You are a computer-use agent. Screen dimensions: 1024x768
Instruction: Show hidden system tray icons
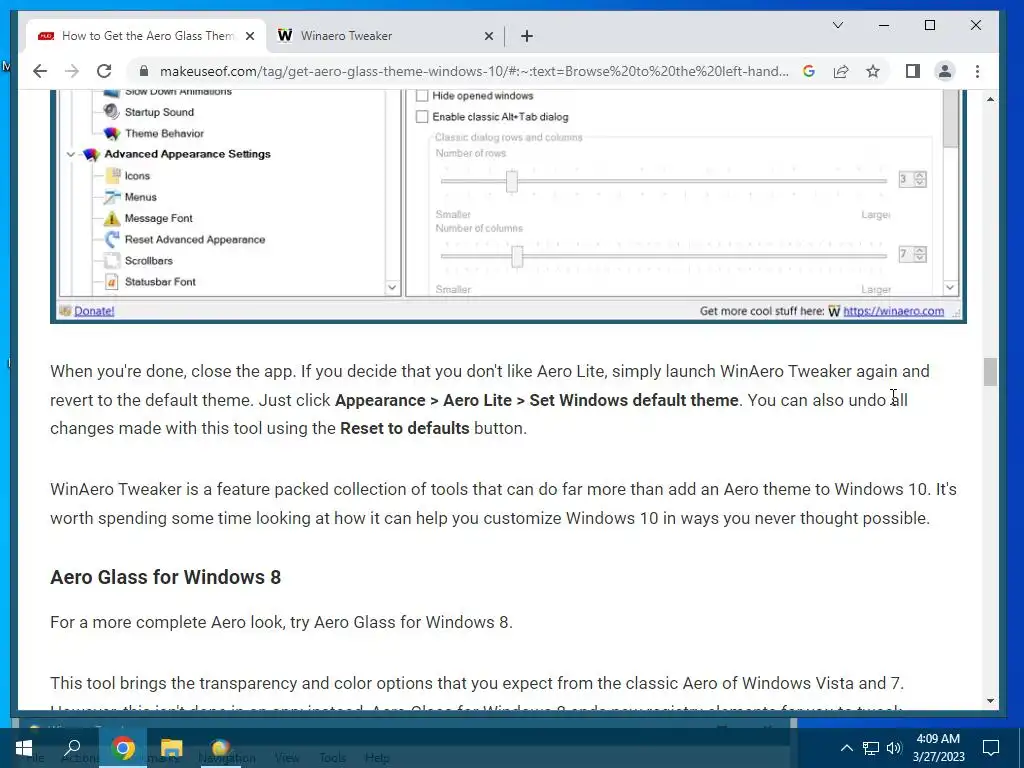click(x=846, y=748)
